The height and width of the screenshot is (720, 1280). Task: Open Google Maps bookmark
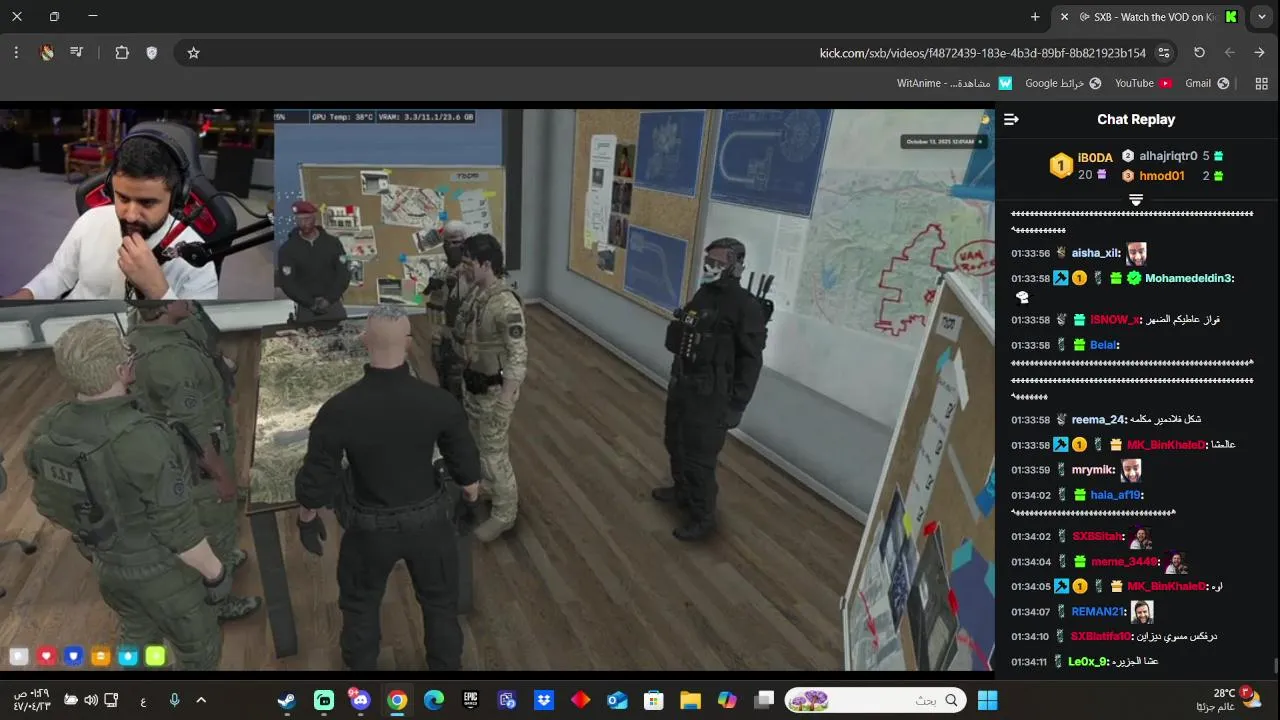click(x=1063, y=83)
